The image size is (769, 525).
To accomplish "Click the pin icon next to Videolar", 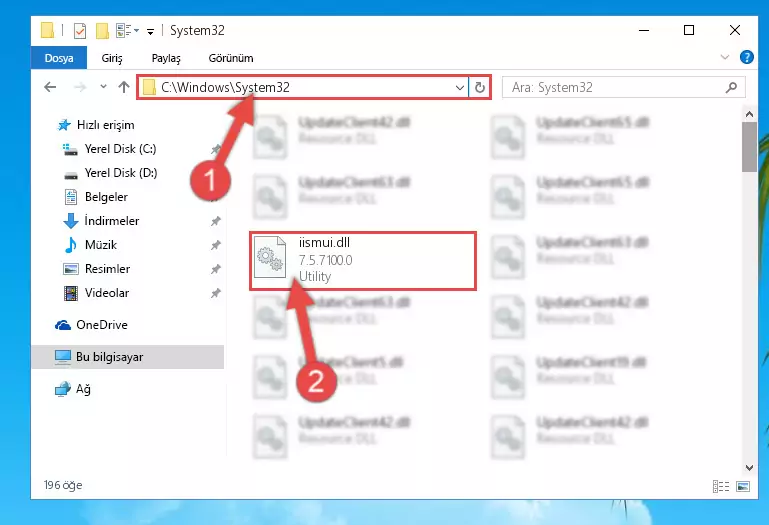I will (215, 293).
